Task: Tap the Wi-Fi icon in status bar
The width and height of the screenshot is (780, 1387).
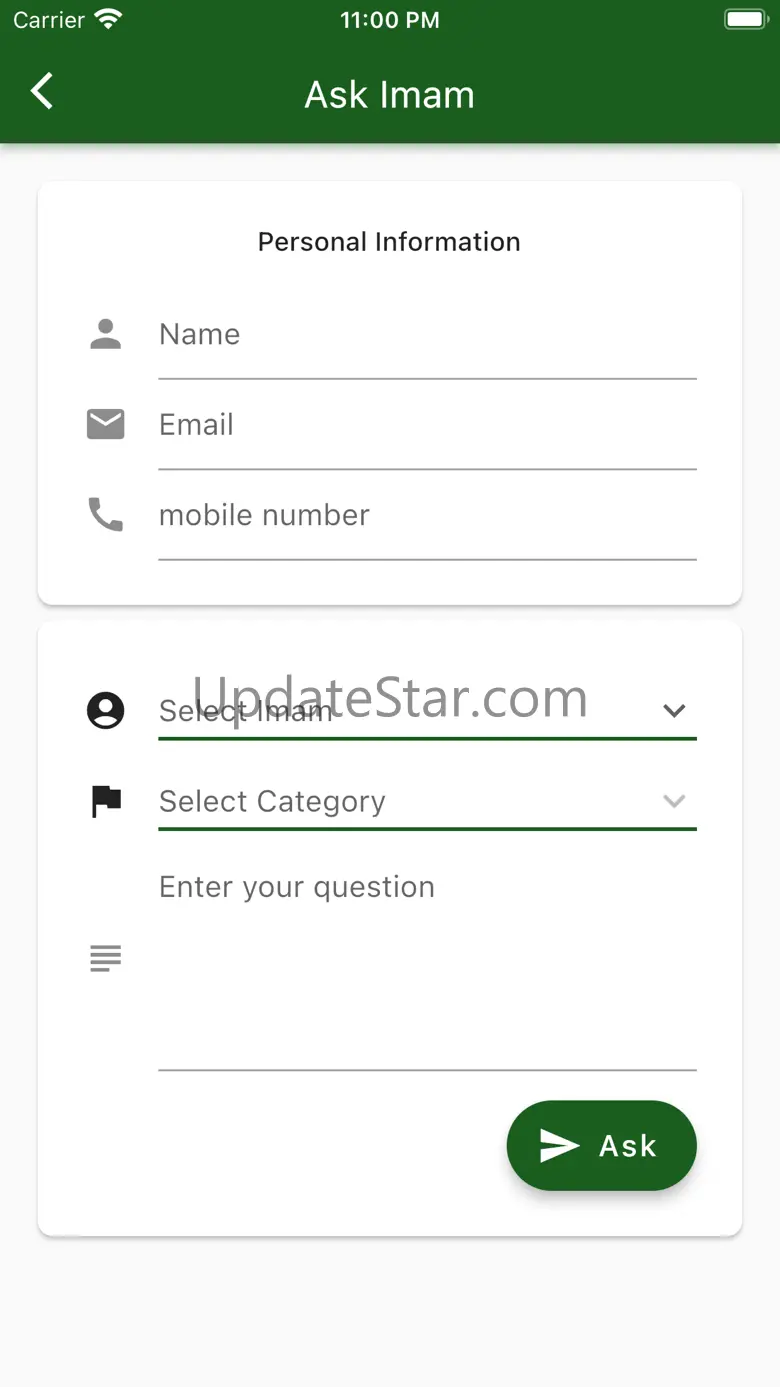Action: tap(107, 19)
